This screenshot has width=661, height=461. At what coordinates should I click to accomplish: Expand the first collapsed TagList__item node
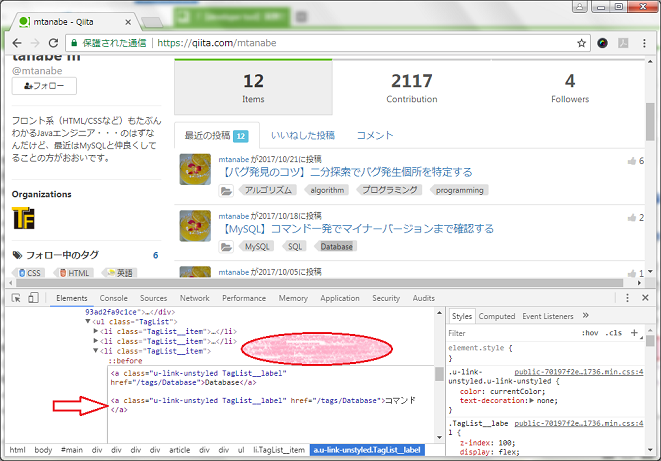point(96,331)
